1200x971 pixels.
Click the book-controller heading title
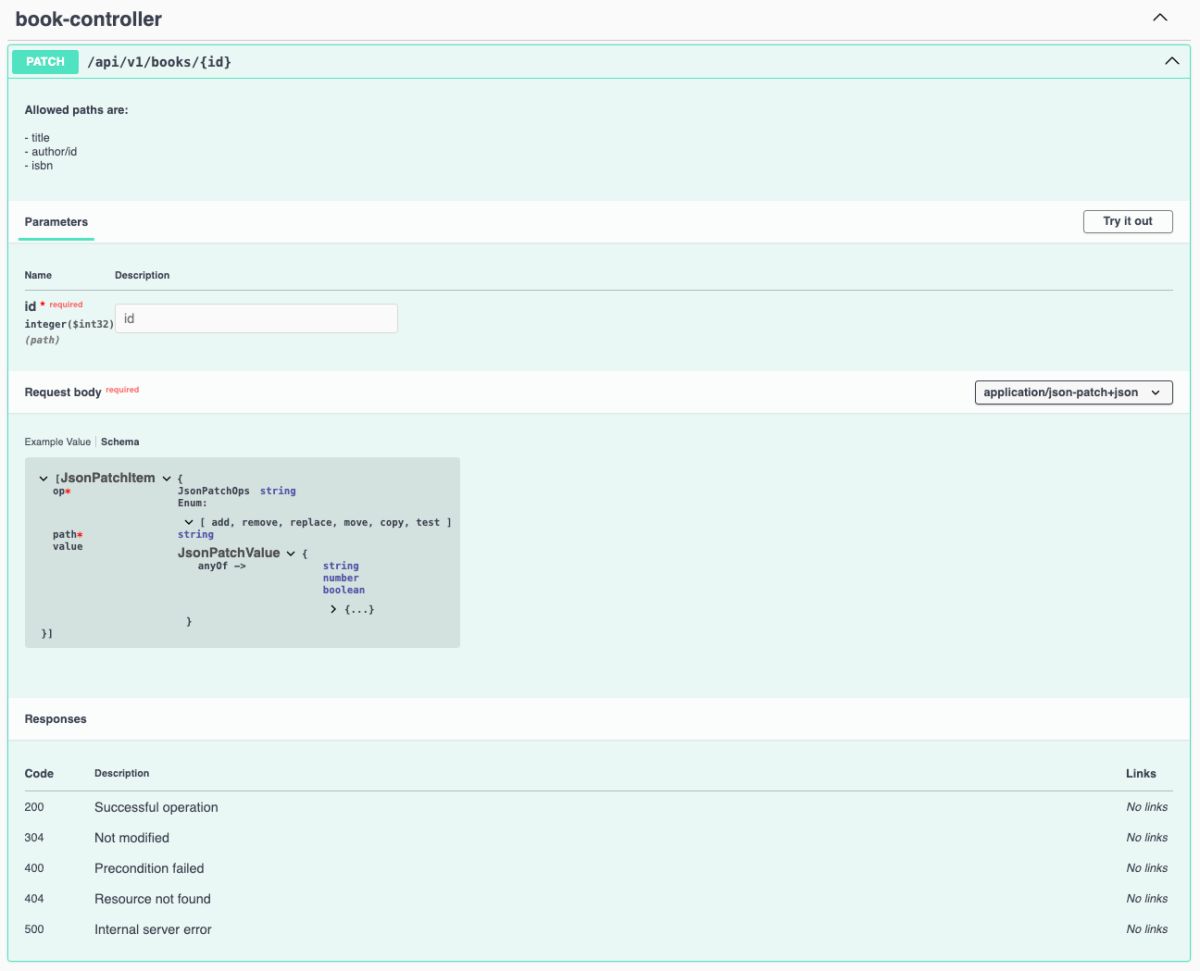coord(88,19)
